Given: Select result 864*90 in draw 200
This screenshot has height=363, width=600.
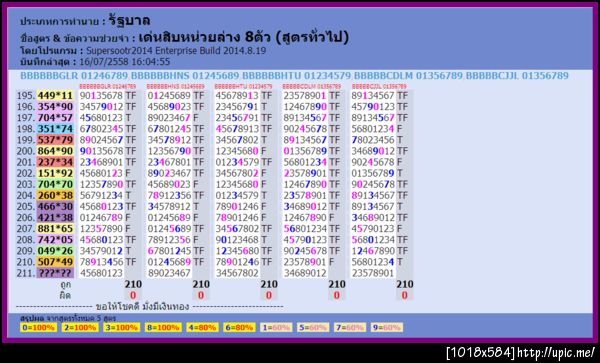Looking at the screenshot, I should point(55,151).
